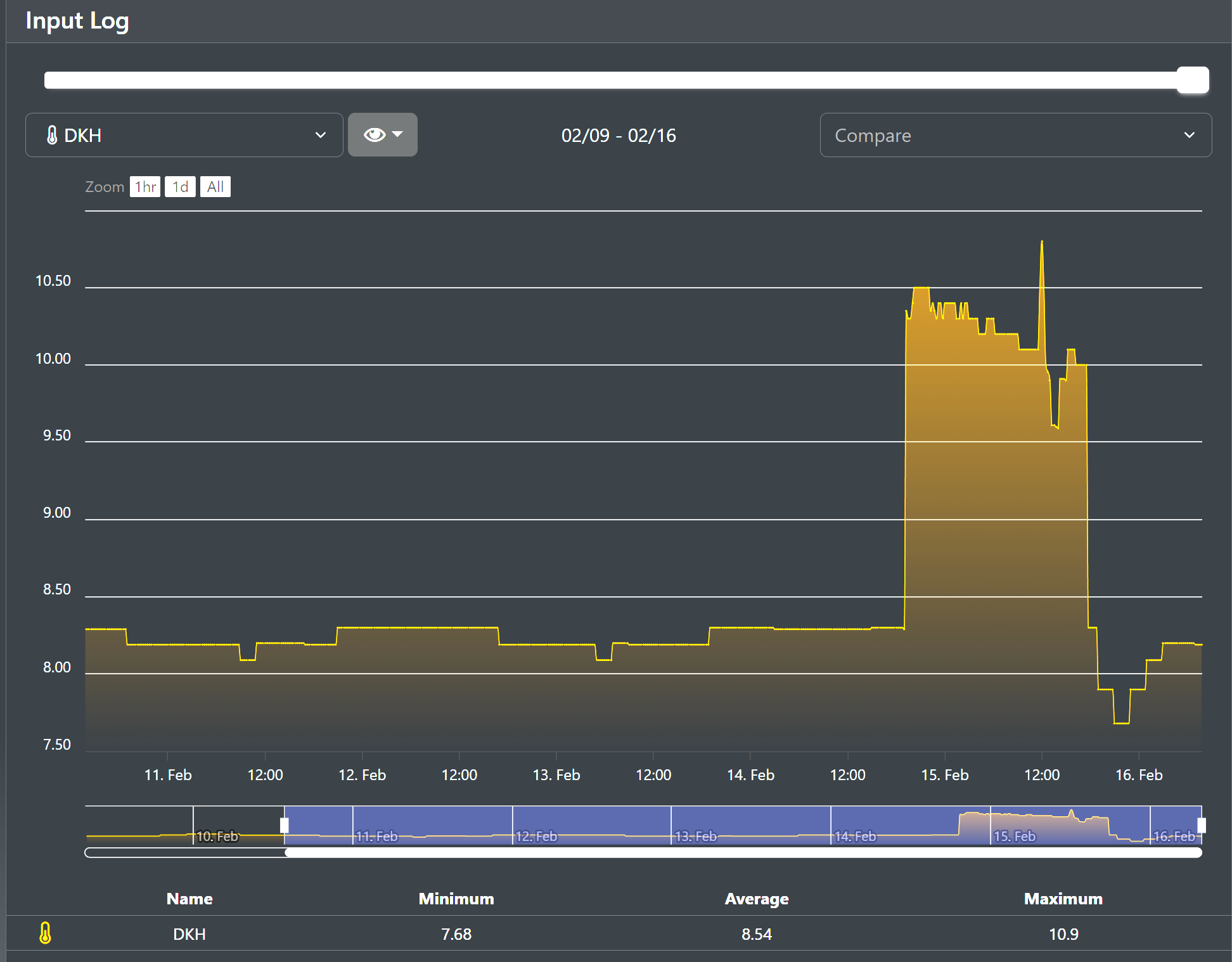Click the chart spike peak near 15. Feb 12:00
Viewport: 1232px width, 962px height.
click(x=1041, y=243)
